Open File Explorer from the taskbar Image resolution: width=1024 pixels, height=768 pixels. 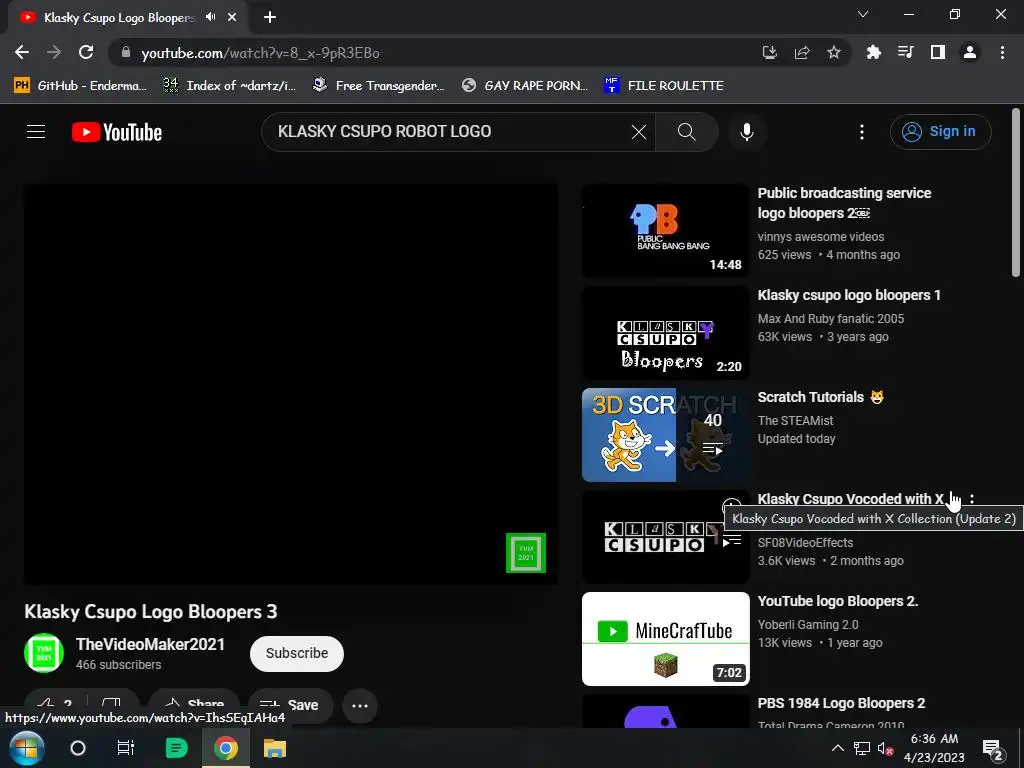point(275,748)
